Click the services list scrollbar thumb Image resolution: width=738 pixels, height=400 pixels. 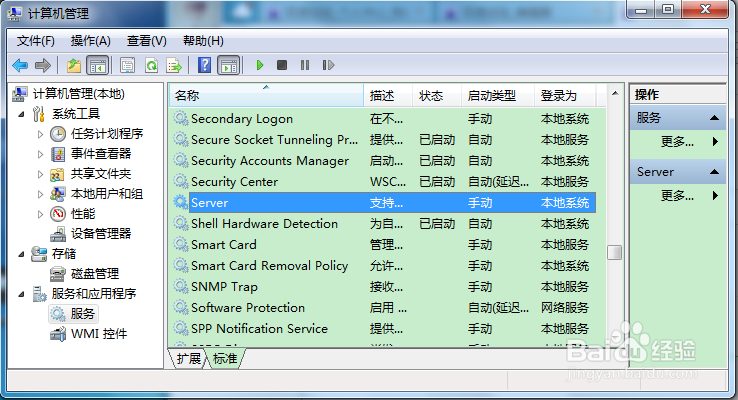tap(615, 252)
